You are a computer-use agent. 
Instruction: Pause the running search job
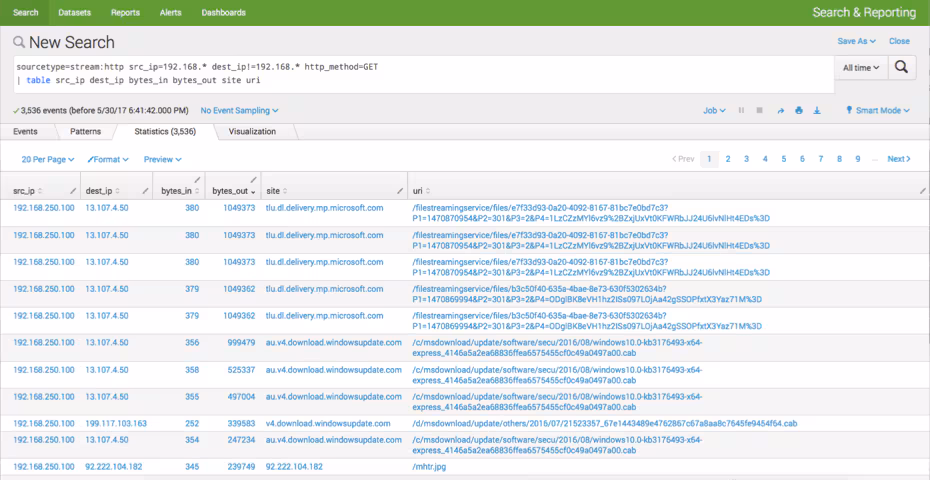741,111
